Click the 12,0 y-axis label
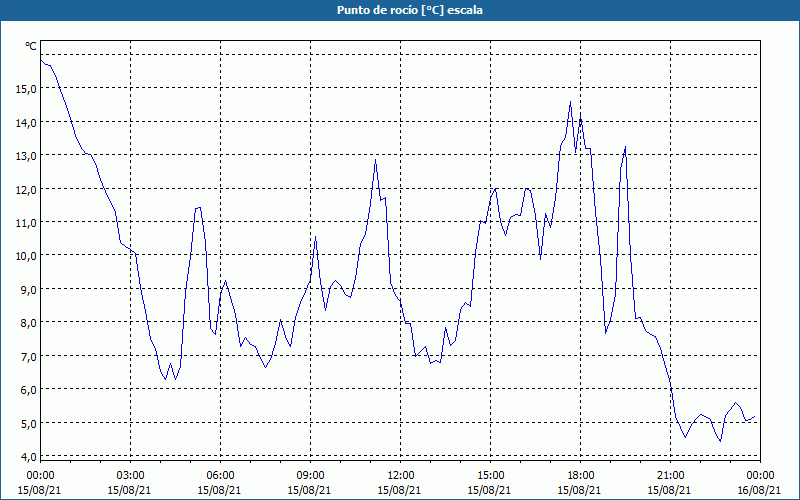 click(26, 189)
